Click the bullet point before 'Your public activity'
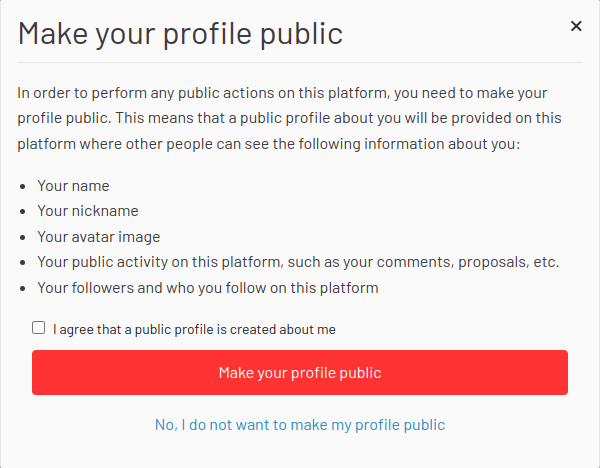Image resolution: width=600 pixels, height=468 pixels. (23, 264)
